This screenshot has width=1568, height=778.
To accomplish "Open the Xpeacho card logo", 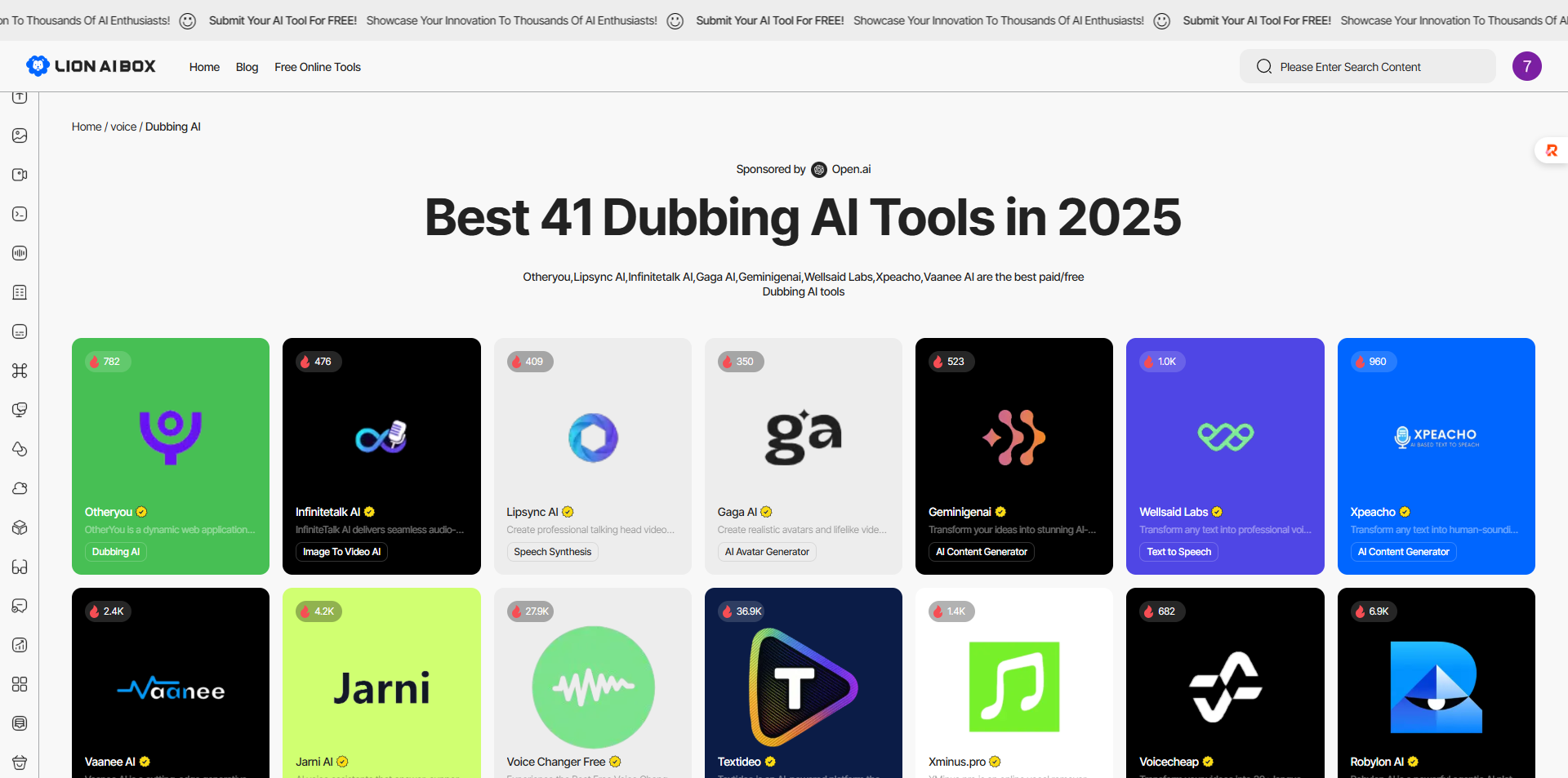I will click(1437, 438).
